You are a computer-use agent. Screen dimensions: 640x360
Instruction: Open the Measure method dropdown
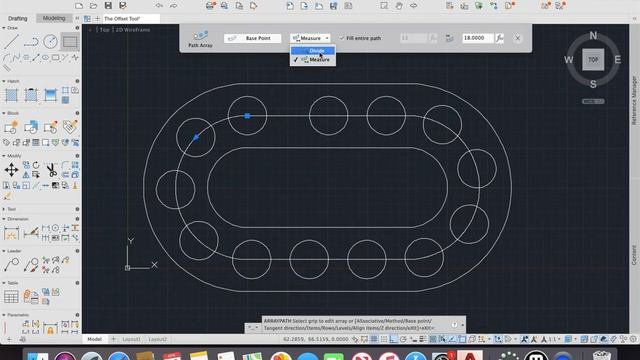[310, 38]
